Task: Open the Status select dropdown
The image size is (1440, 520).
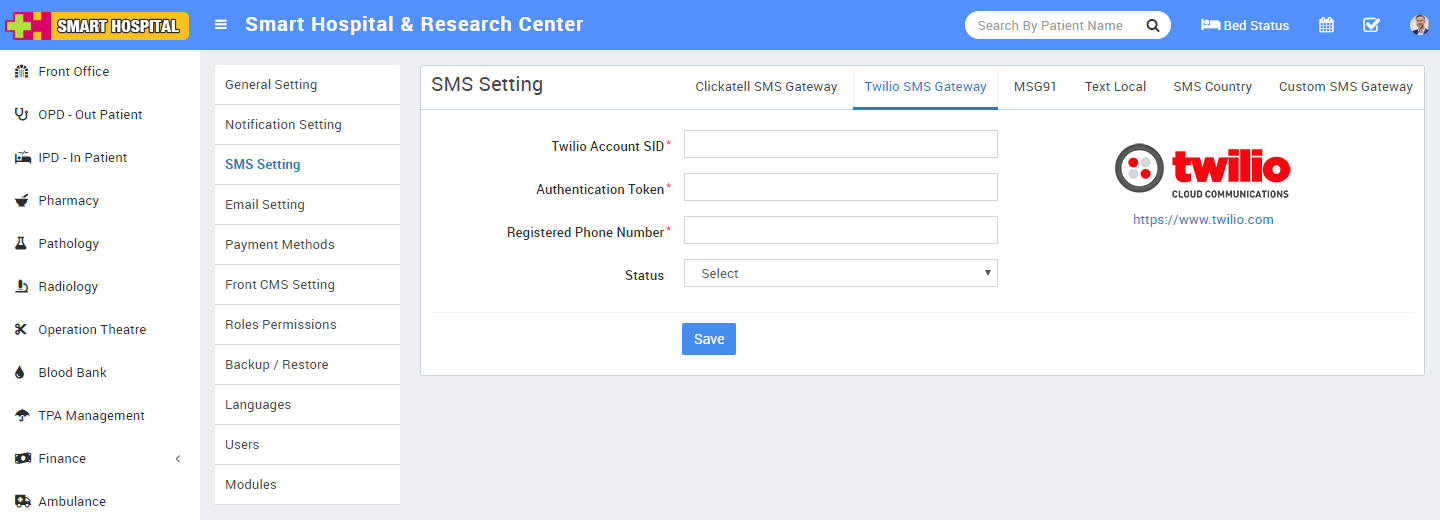Action: click(x=840, y=274)
